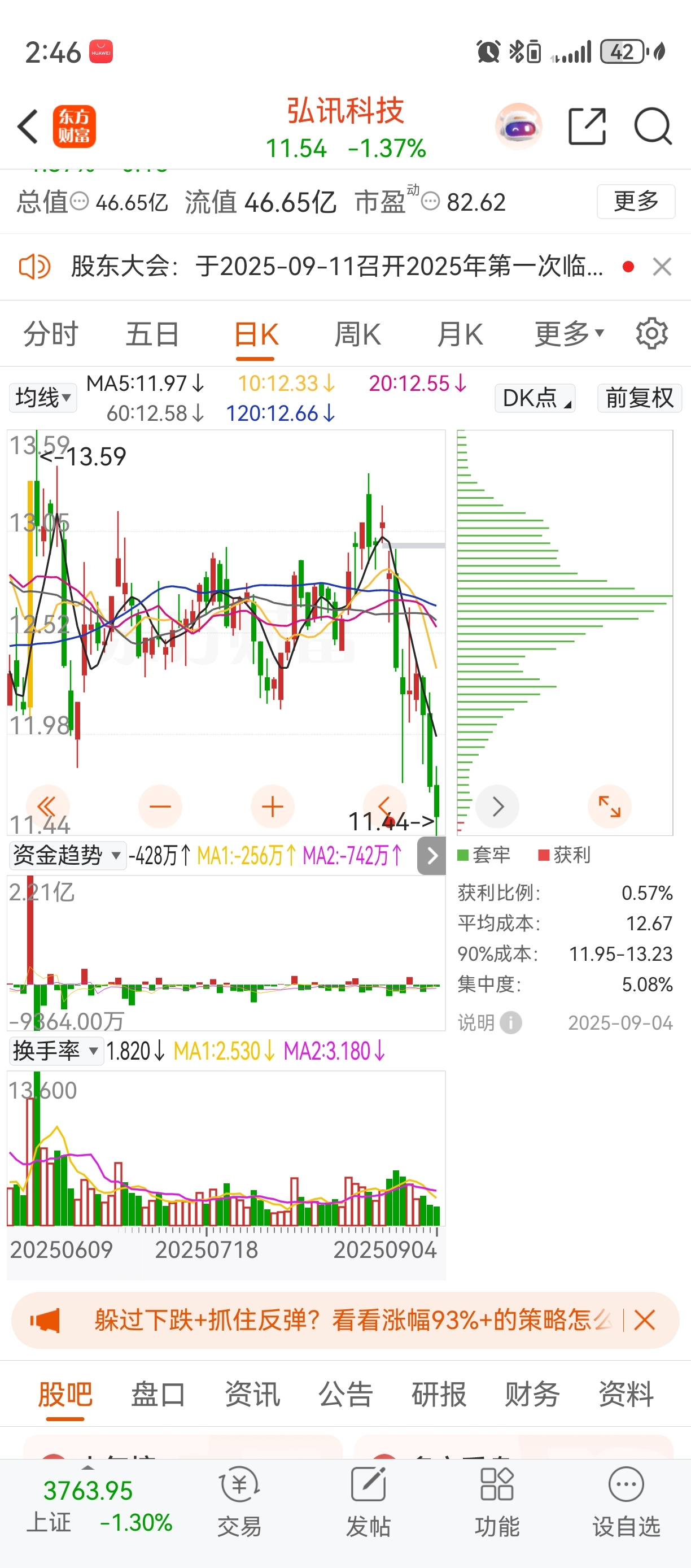This screenshot has height=1568, width=691.
Task: Tap the 平均成本 12.67 row
Action: (x=565, y=924)
